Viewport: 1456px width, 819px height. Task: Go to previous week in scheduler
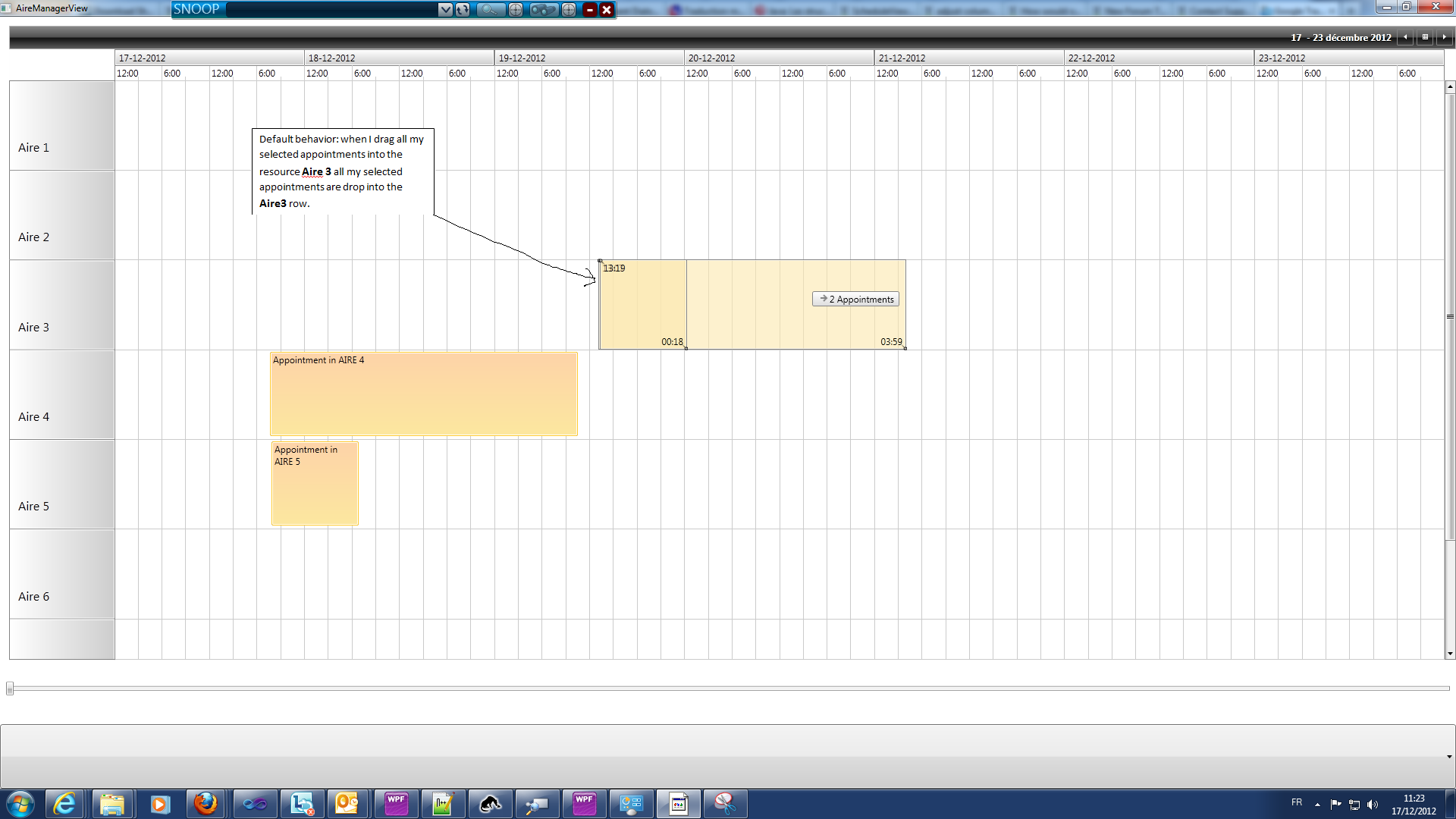point(1405,37)
